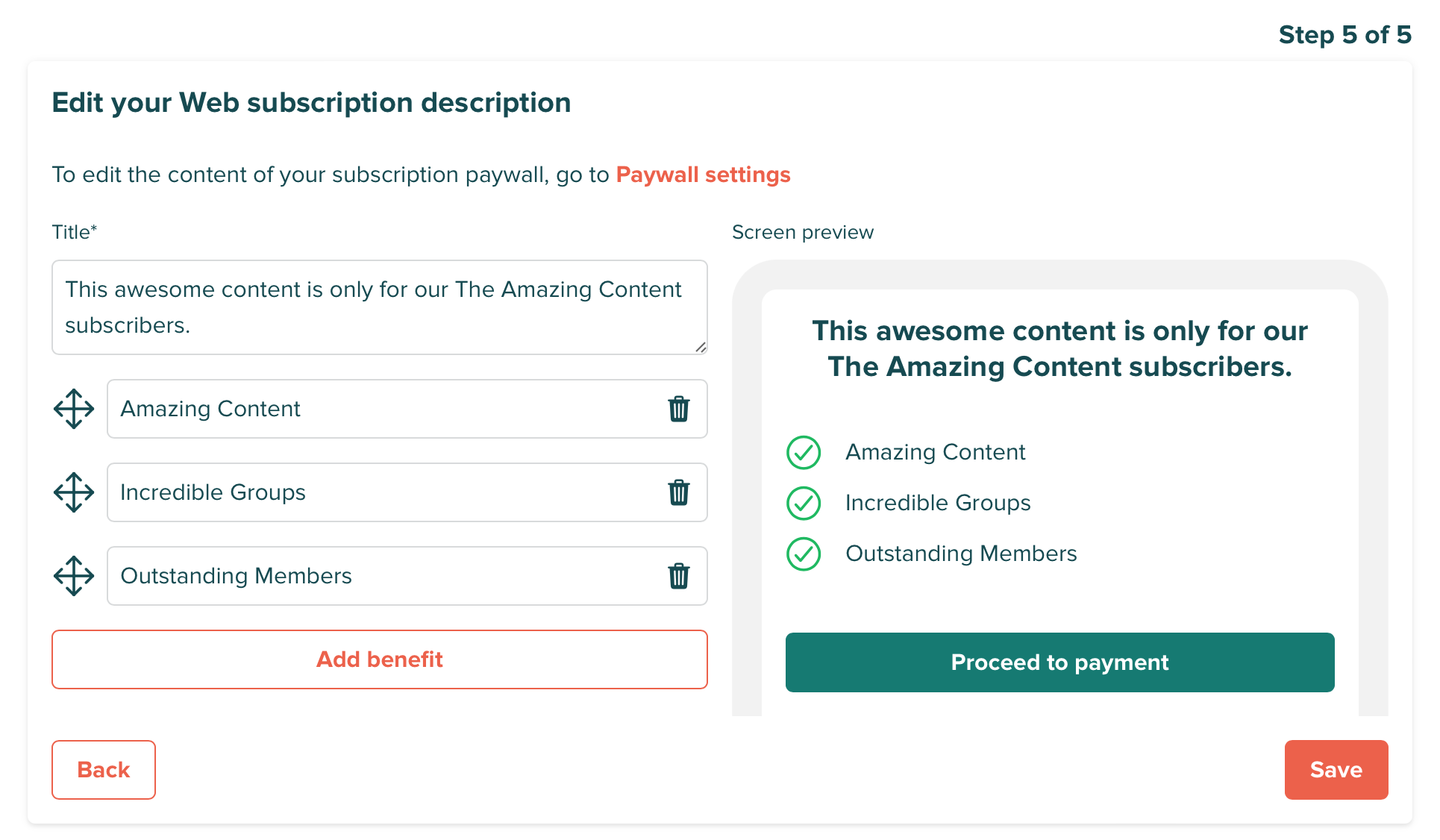Click the Incredible Groups preview checkmark
Screen dimensions: 1440x840
click(x=804, y=503)
